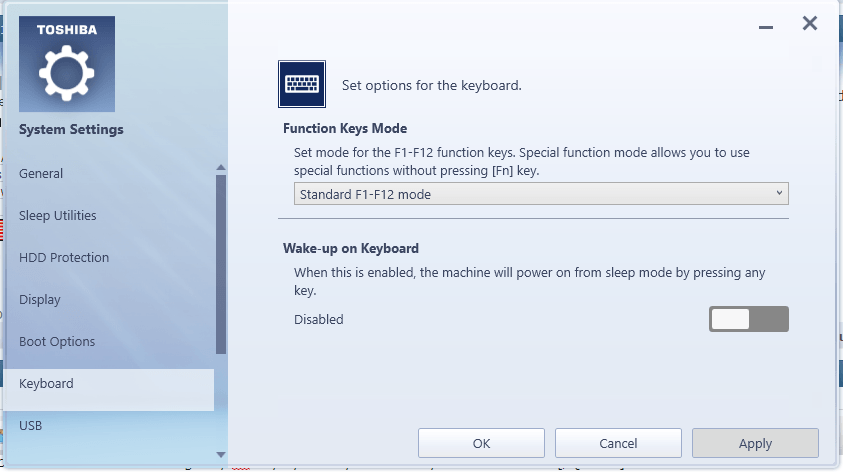
Task: Open the General settings section
Action: [41, 174]
